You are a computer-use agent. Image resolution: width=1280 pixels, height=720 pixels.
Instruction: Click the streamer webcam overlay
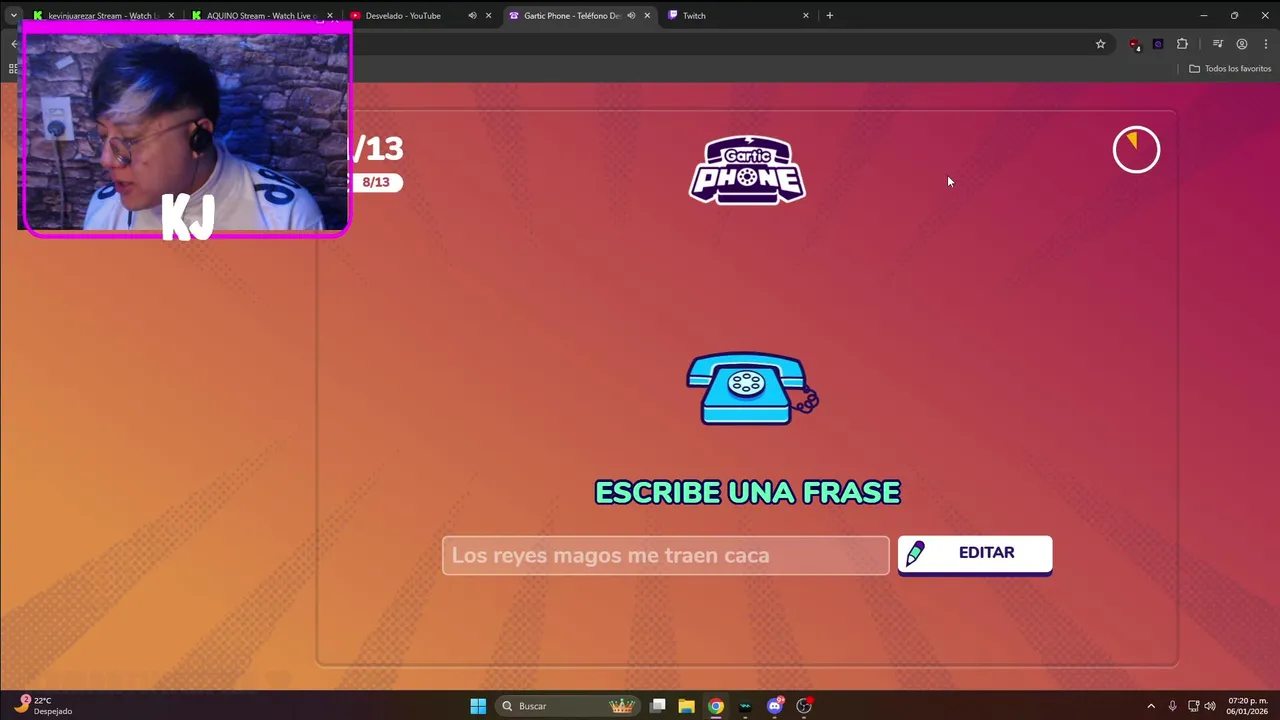pyautogui.click(x=185, y=130)
